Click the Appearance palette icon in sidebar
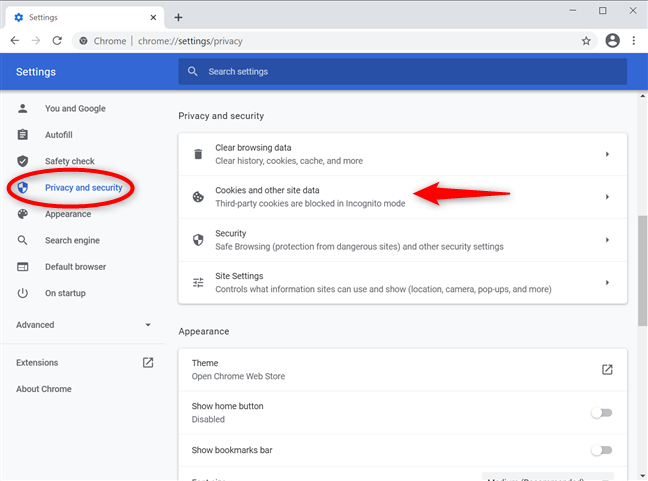Screen dimensions: 648x481 [x=23, y=214]
